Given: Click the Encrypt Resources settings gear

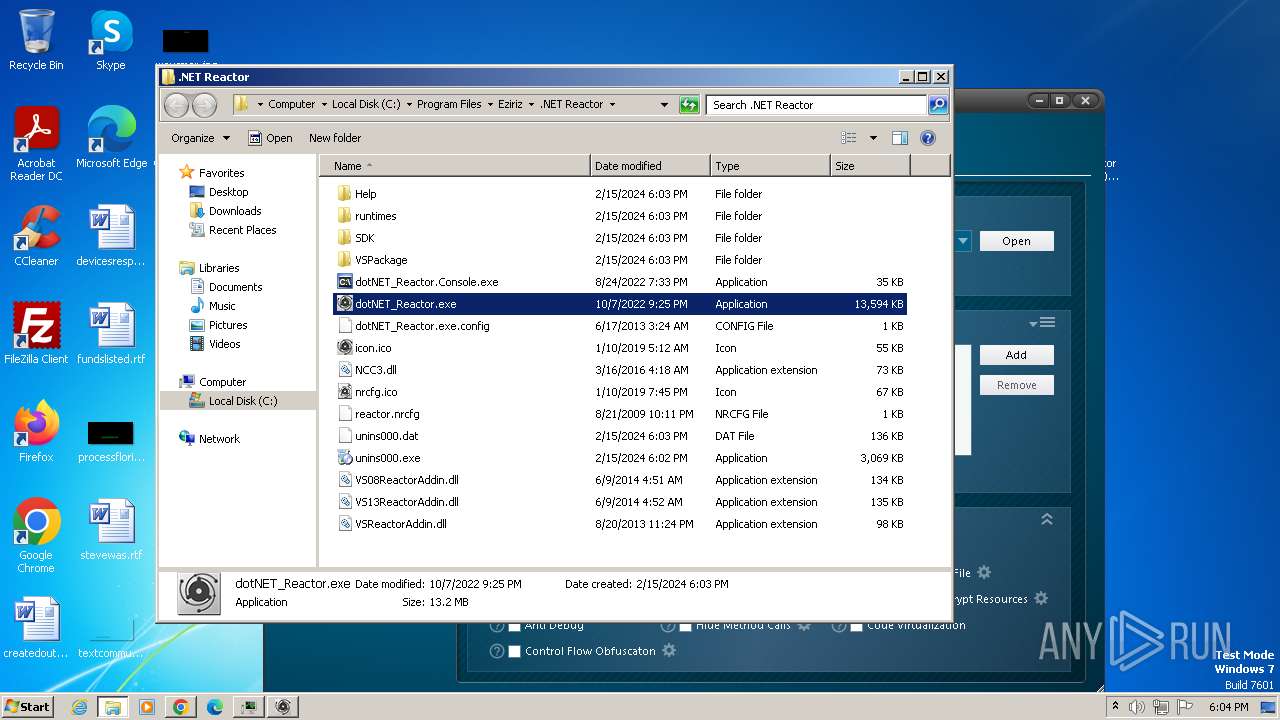Looking at the screenshot, I should [x=1041, y=598].
